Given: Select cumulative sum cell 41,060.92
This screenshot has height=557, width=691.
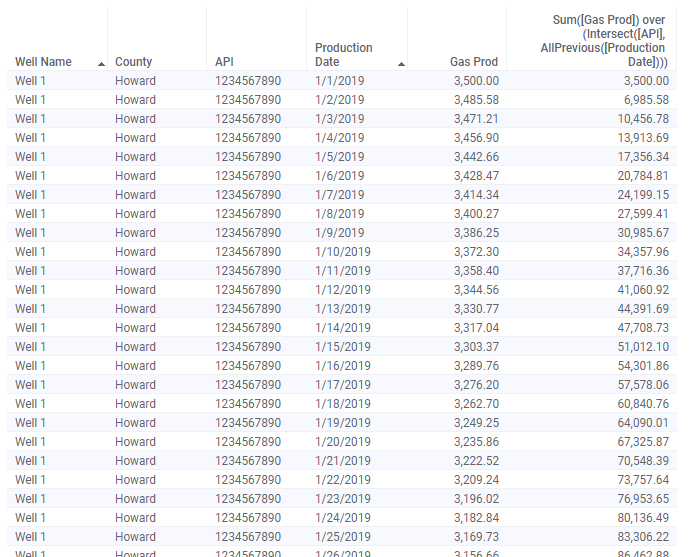Looking at the screenshot, I should pos(643,290).
